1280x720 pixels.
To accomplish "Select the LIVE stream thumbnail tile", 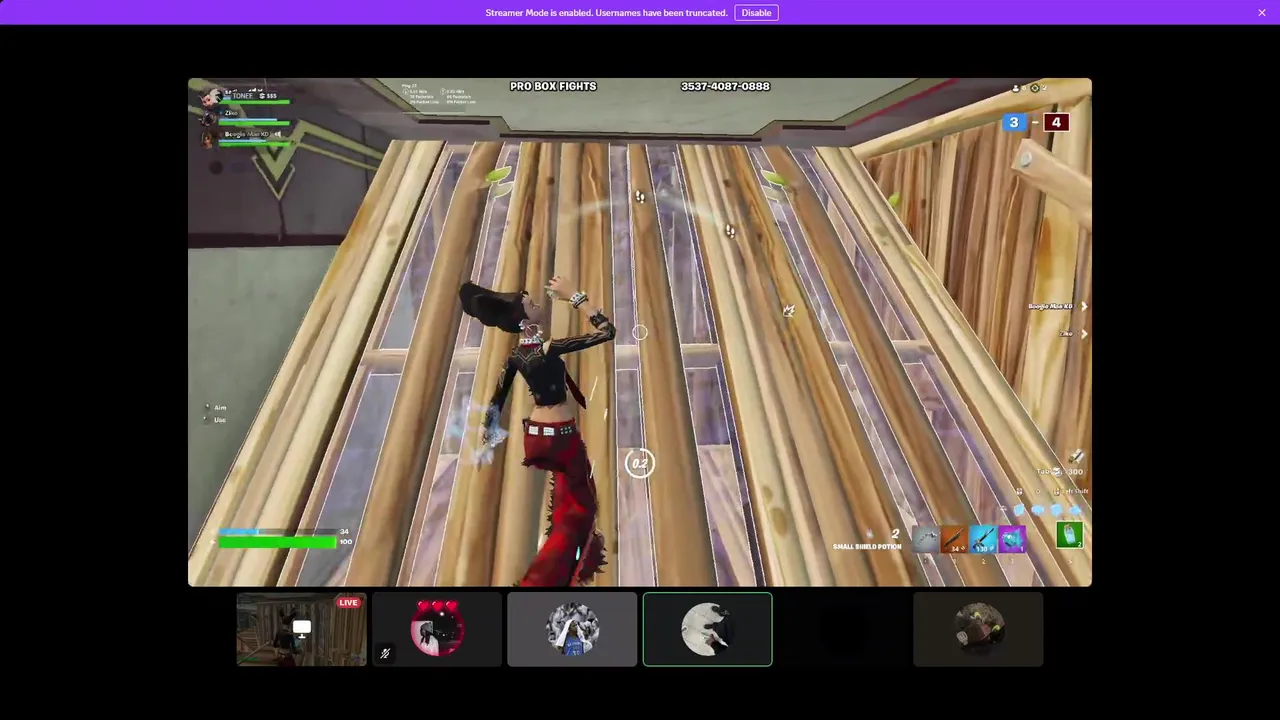I will click(x=301, y=629).
